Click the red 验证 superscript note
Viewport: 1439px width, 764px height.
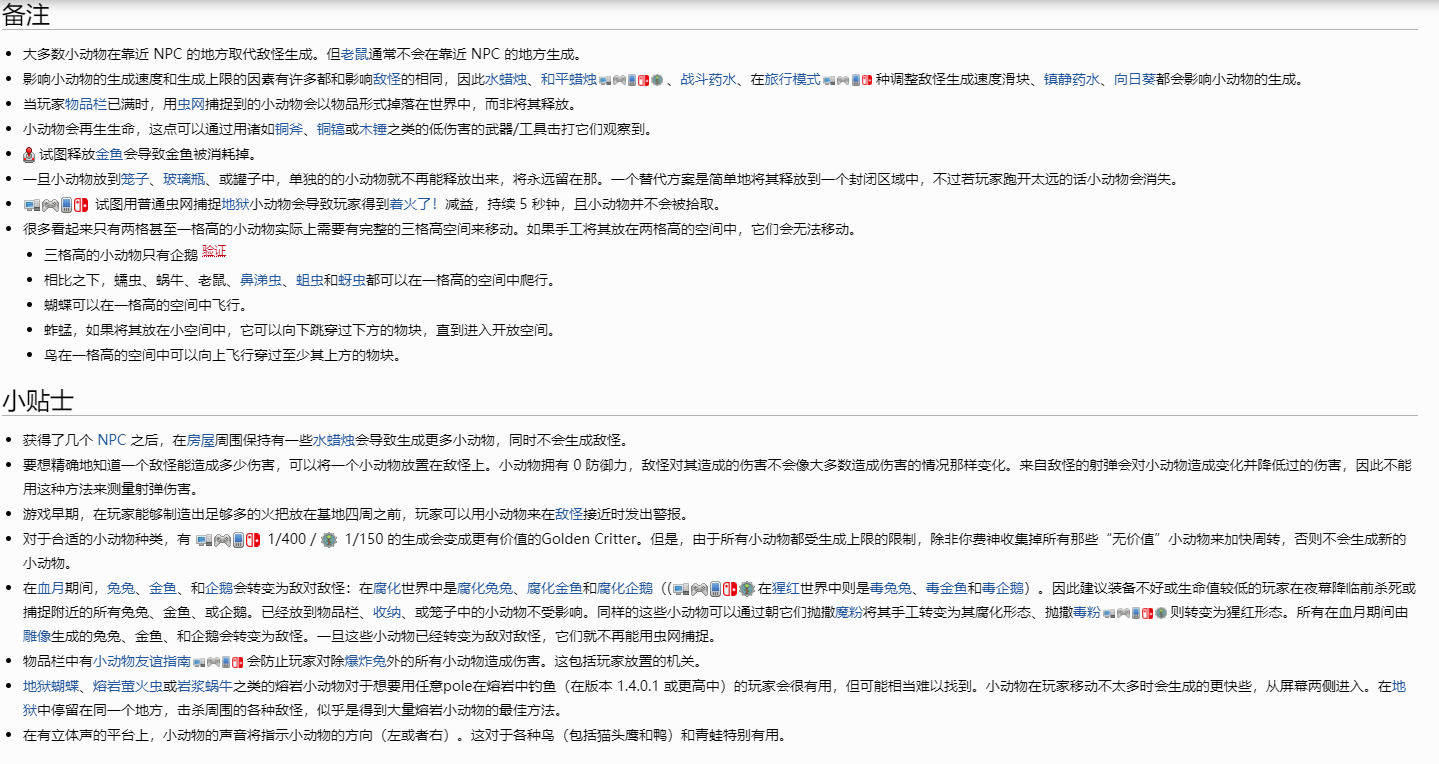(214, 251)
